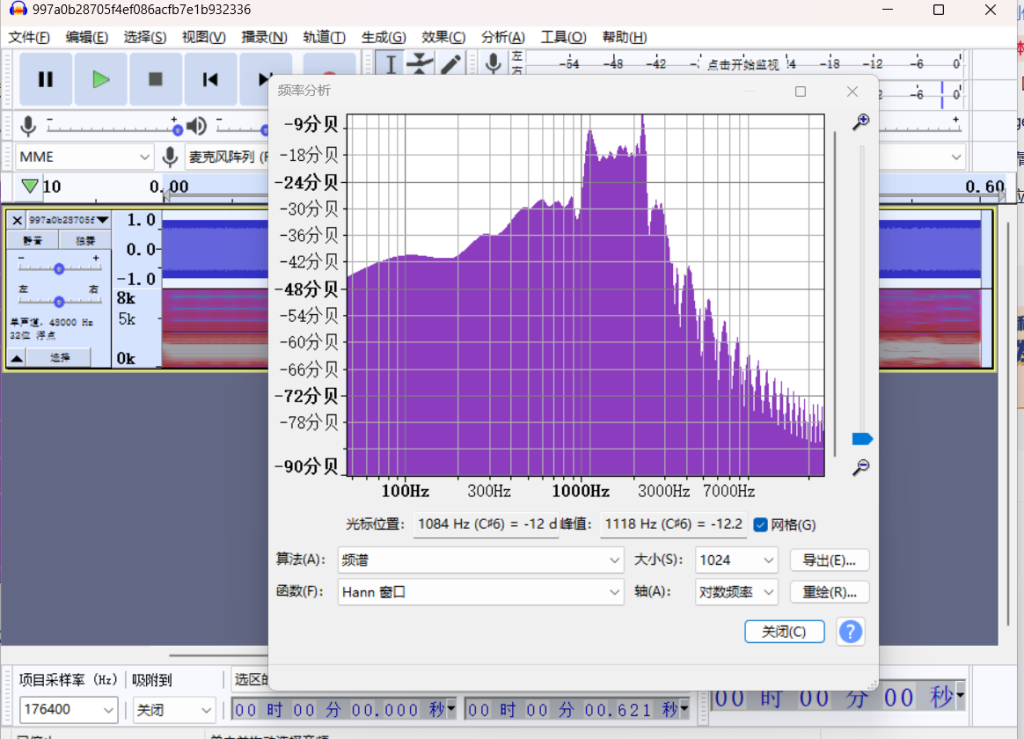Click the track gain slider knob
1024x739 pixels.
pos(59,269)
